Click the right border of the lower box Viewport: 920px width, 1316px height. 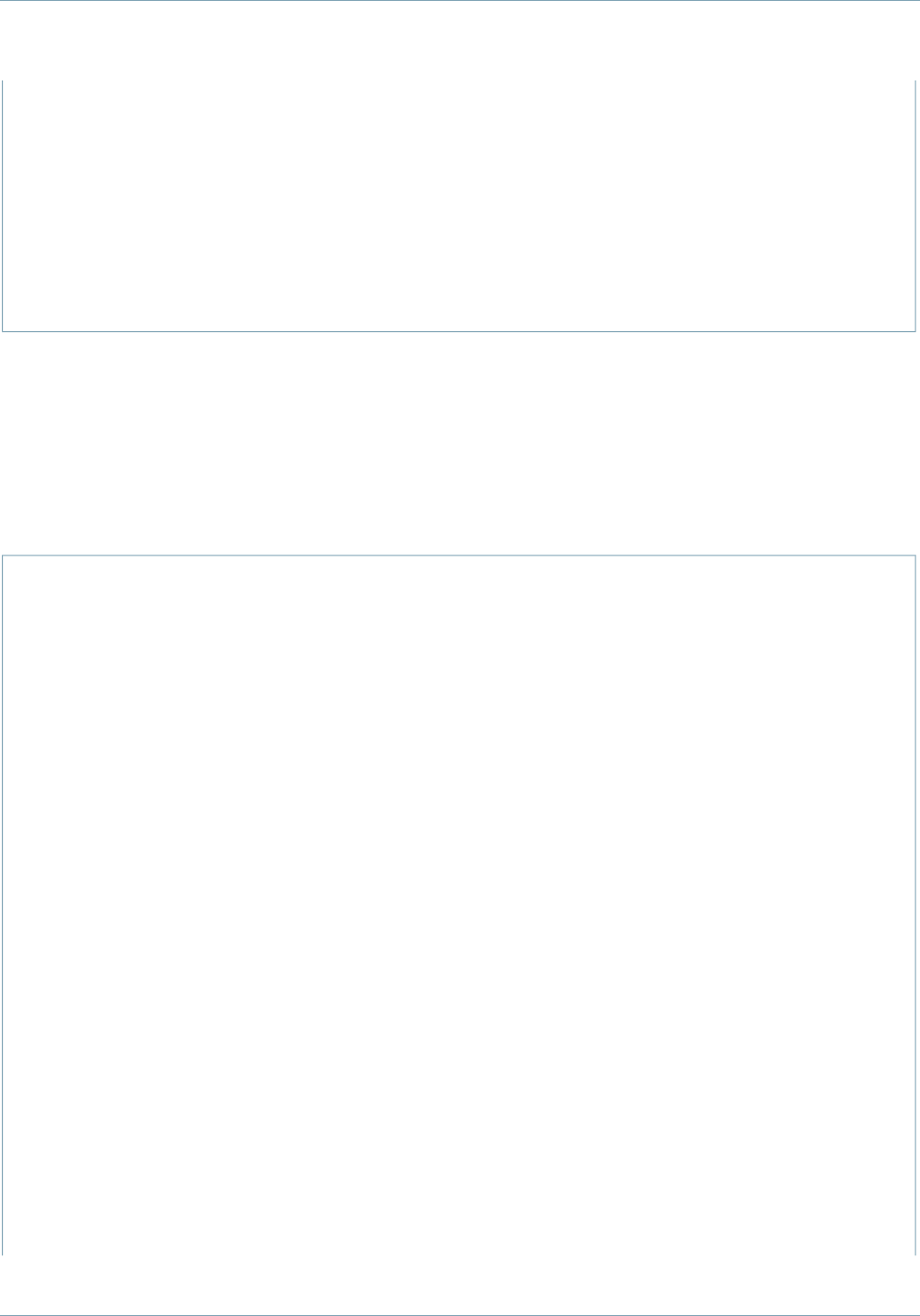(x=915, y=904)
